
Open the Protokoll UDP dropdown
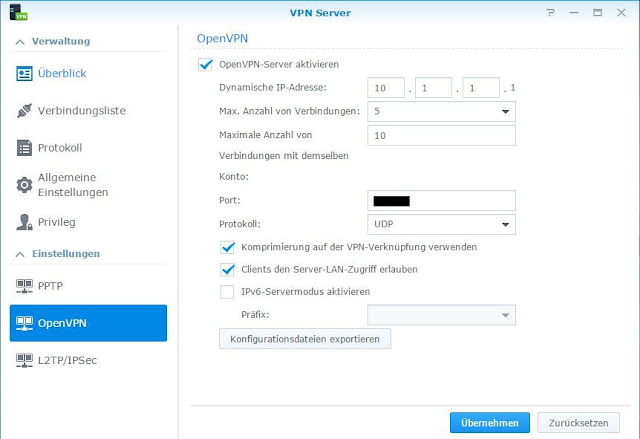441,224
